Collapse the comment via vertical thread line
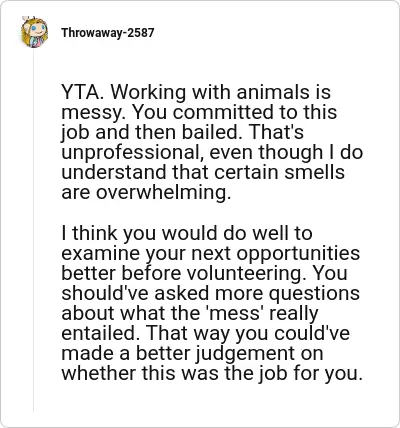This screenshot has width=400, height=428. pyautogui.click(x=33, y=230)
